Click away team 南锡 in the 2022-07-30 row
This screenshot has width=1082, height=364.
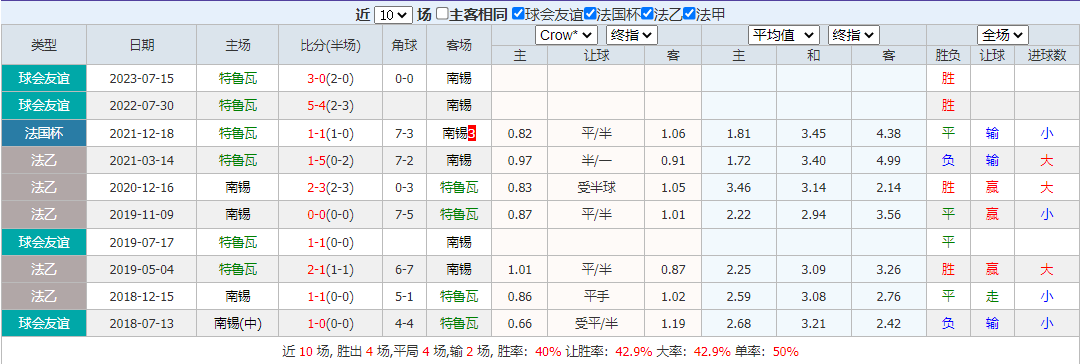[x=459, y=106]
